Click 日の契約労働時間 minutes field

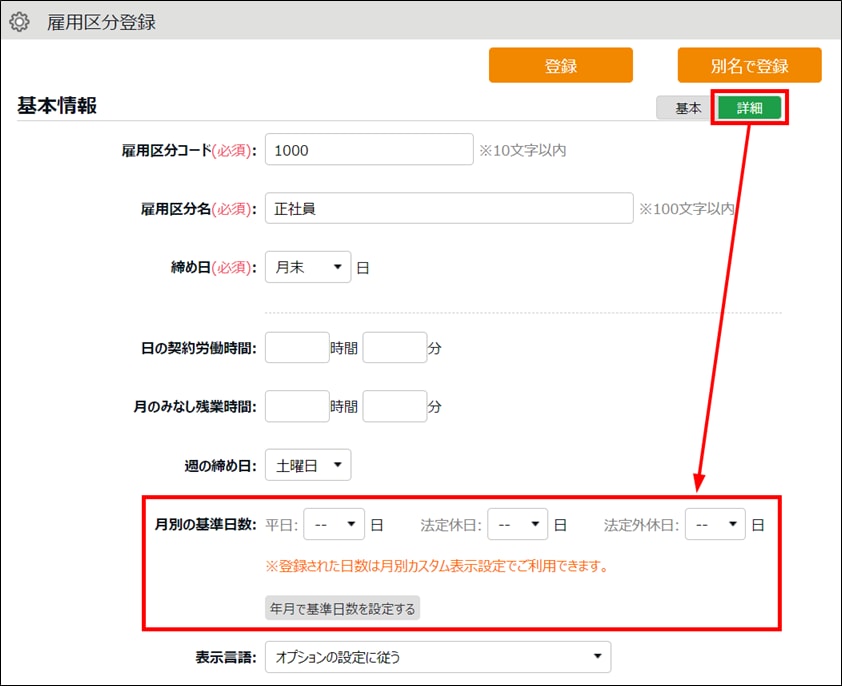[x=394, y=349]
